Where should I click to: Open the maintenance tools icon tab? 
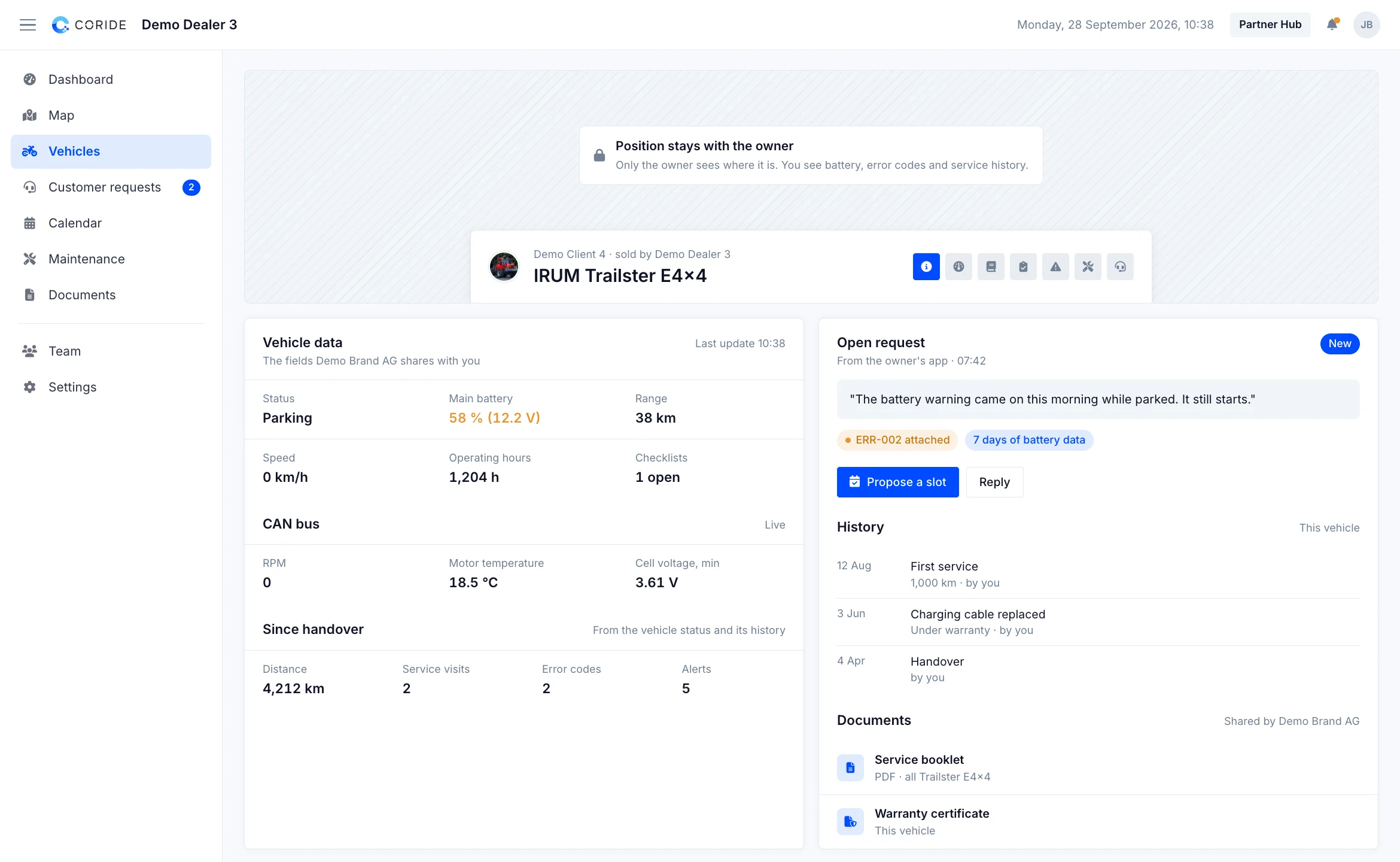click(x=1088, y=266)
